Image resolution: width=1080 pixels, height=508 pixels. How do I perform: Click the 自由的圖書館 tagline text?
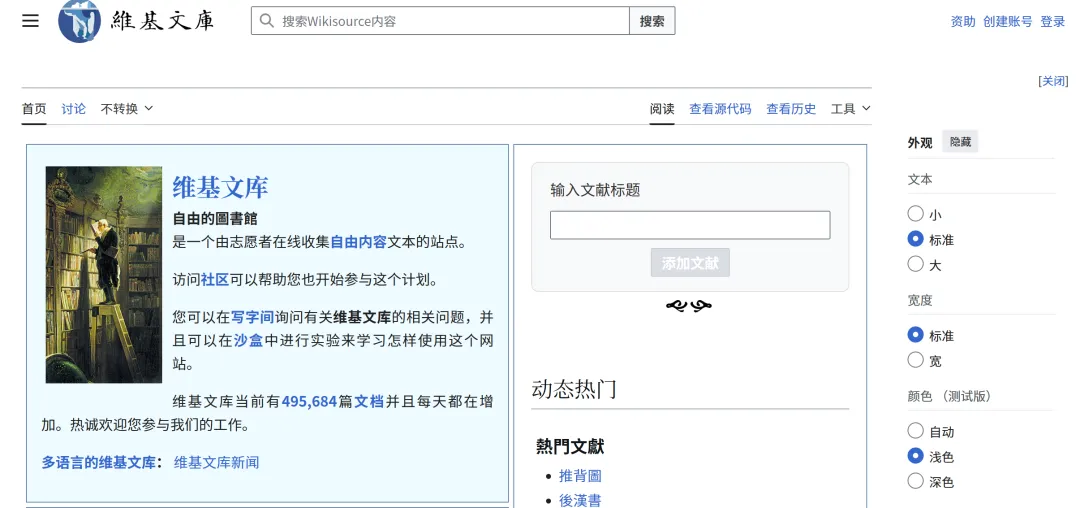click(x=215, y=219)
